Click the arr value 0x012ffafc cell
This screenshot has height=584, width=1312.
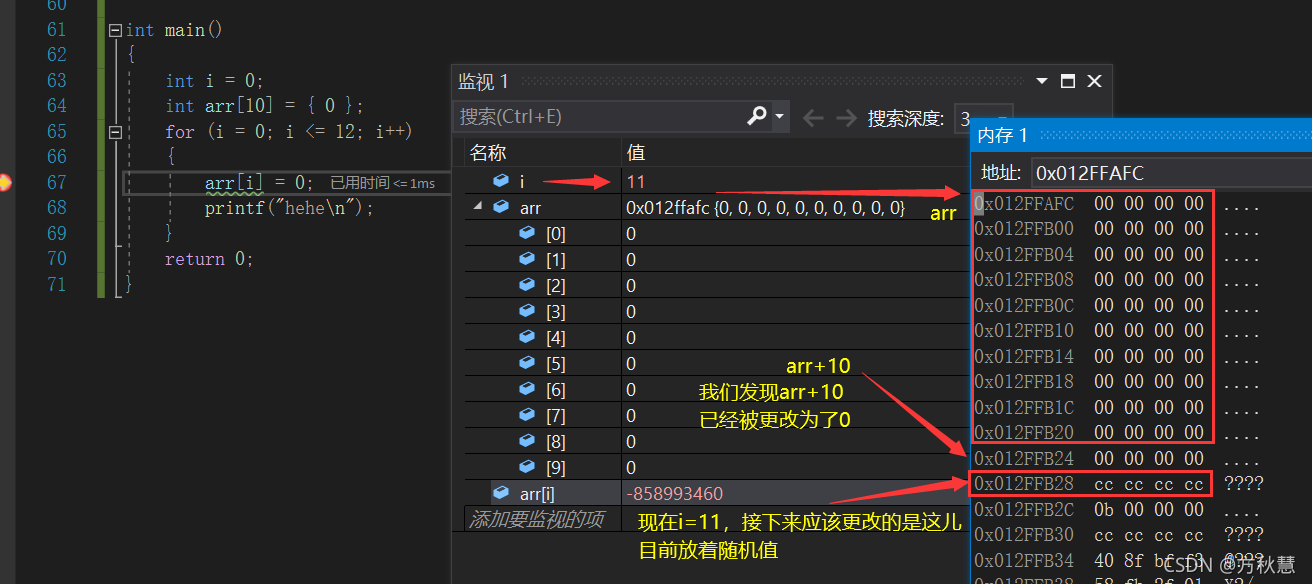point(765,207)
